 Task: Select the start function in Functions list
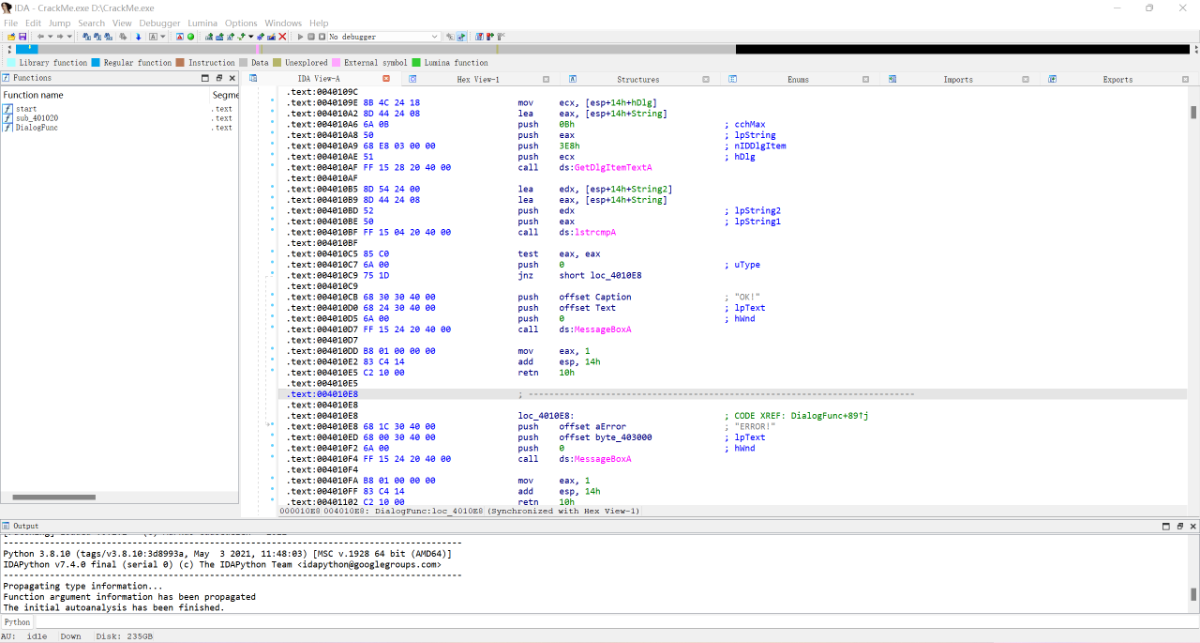[x=26, y=109]
